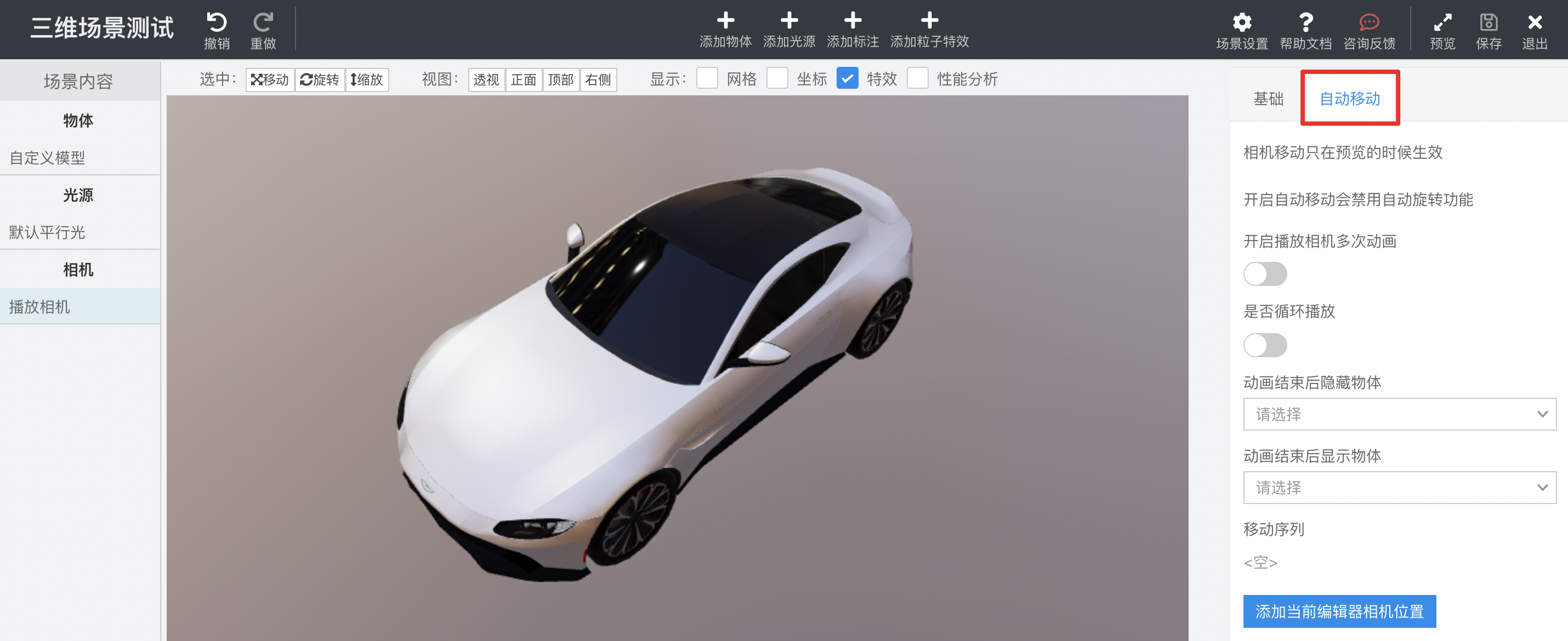Add an annotation with 添加标注
This screenshot has width=1568, height=641.
click(852, 30)
